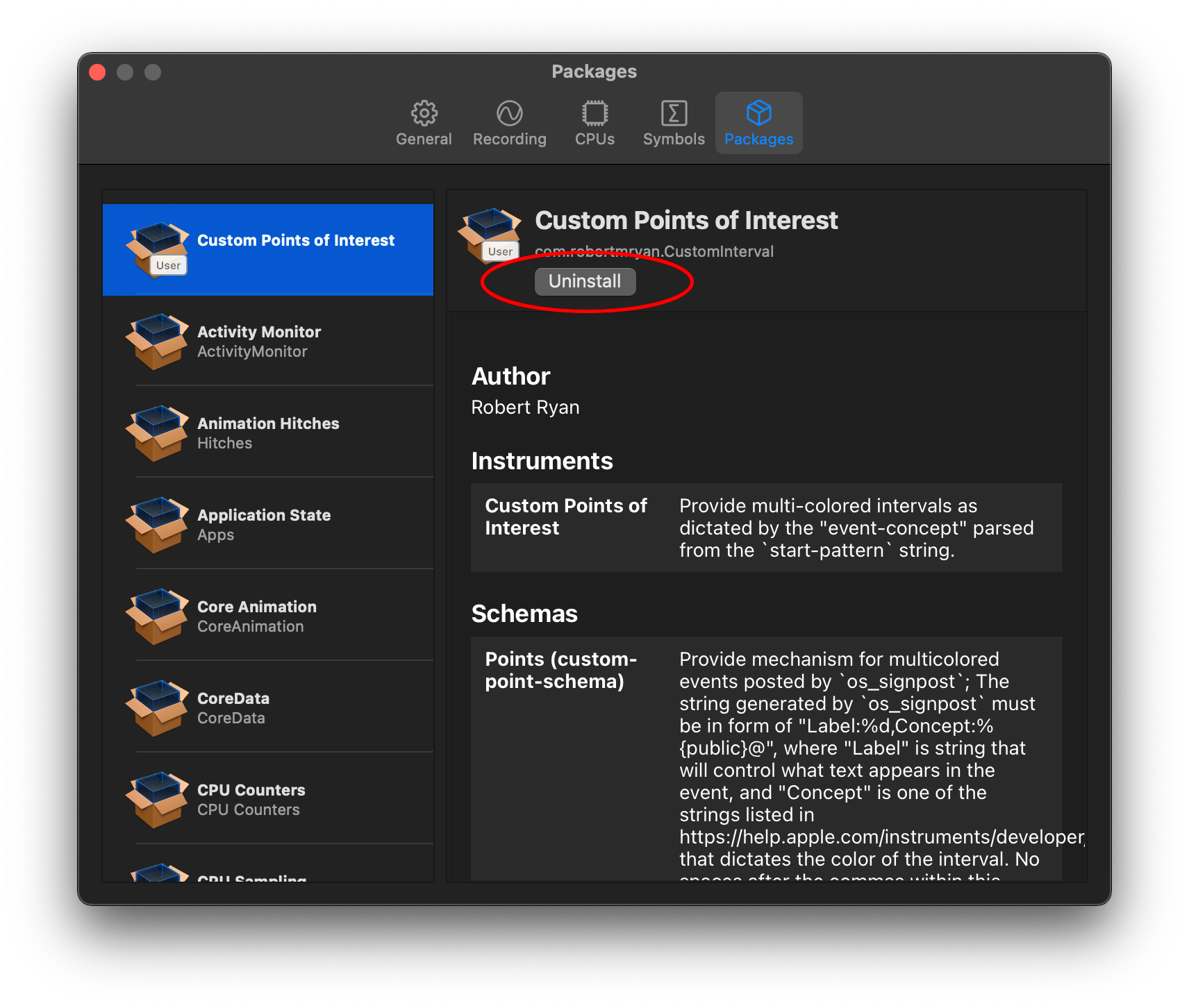Click the author name "Robert Ryan"

coord(525,408)
